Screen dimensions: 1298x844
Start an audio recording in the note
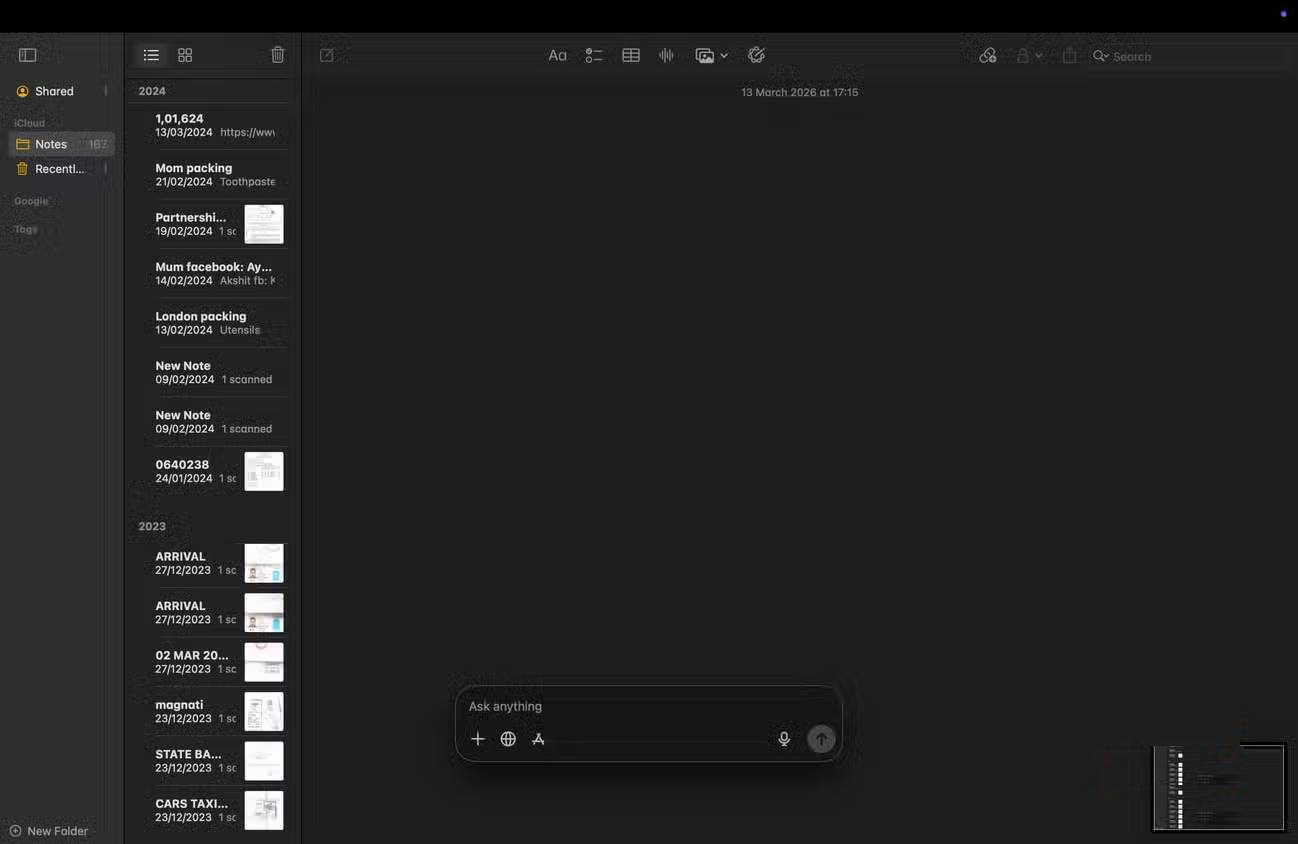click(666, 55)
